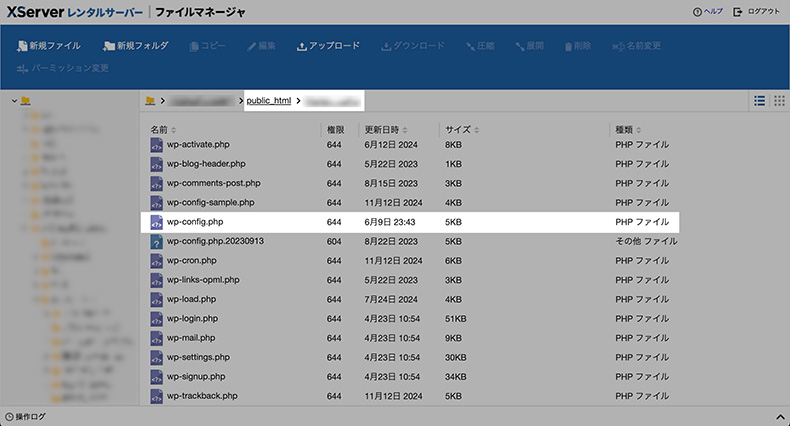Viewport: 790px width, 426px height.
Task: Click パーミッション変更 permission change item
Action: coord(62,68)
